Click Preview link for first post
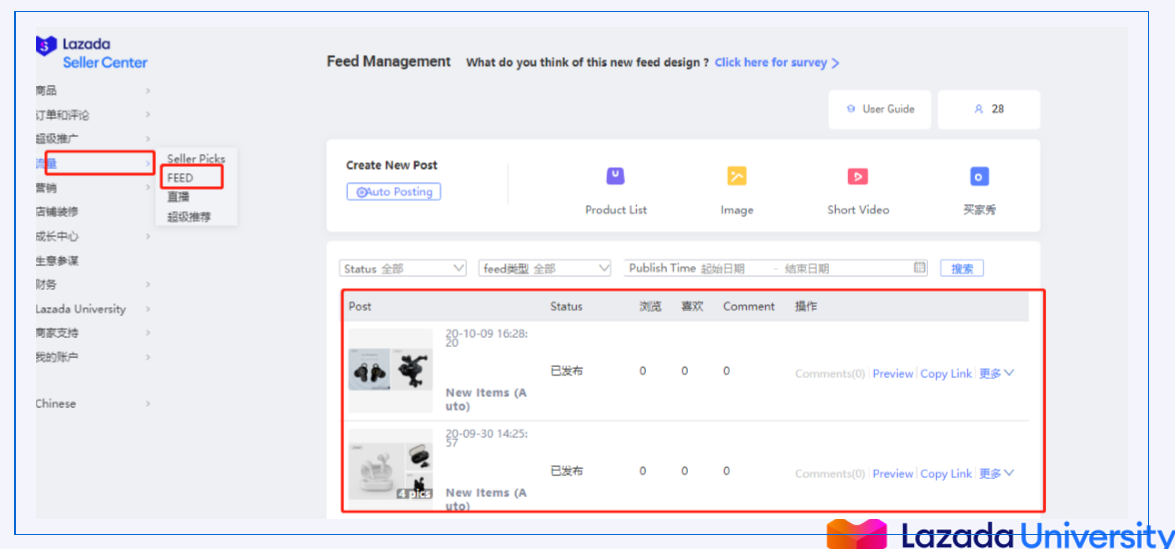The height and width of the screenshot is (549, 1175). coord(892,373)
